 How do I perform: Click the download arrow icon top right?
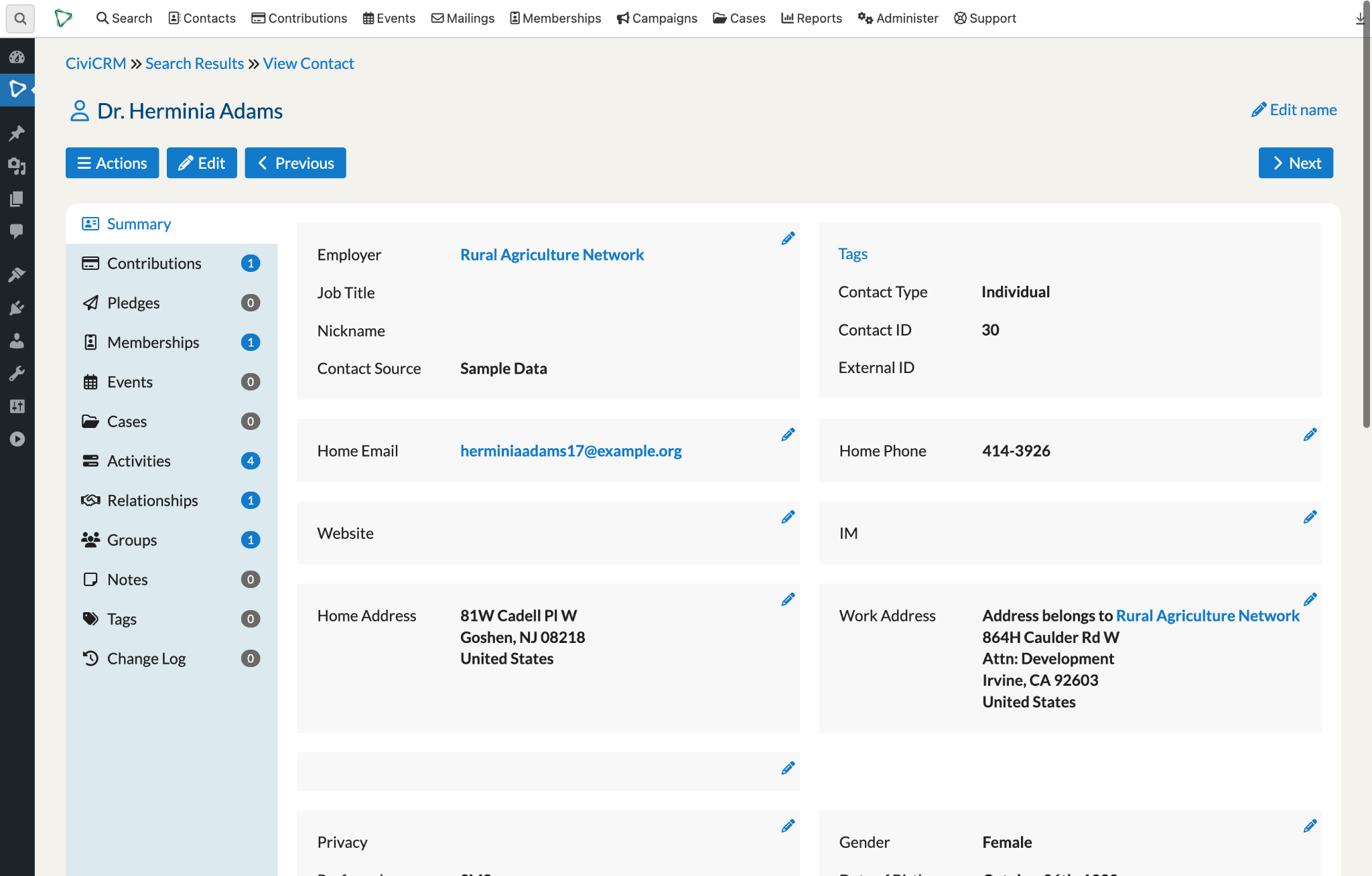[x=1361, y=18]
